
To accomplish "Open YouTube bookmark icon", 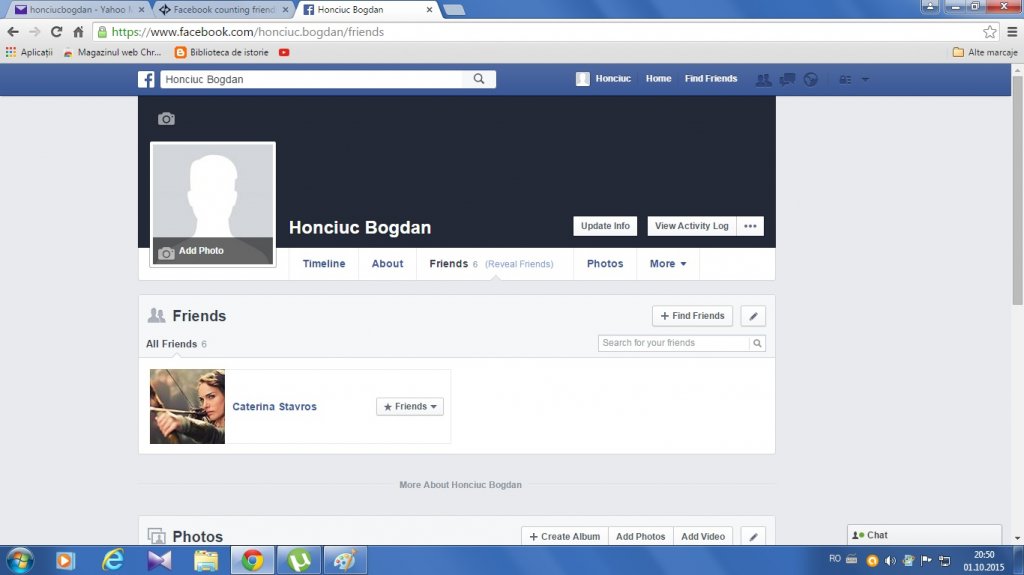I will point(283,52).
